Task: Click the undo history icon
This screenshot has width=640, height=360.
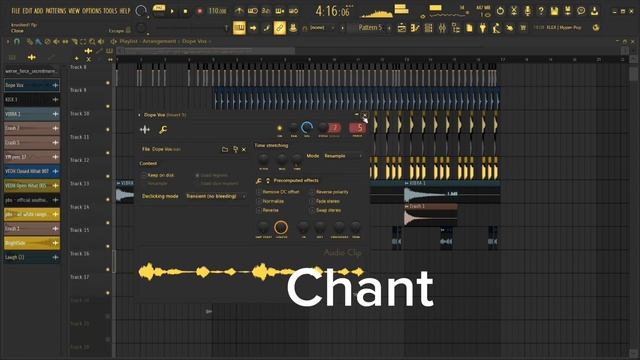Action: 500,11
